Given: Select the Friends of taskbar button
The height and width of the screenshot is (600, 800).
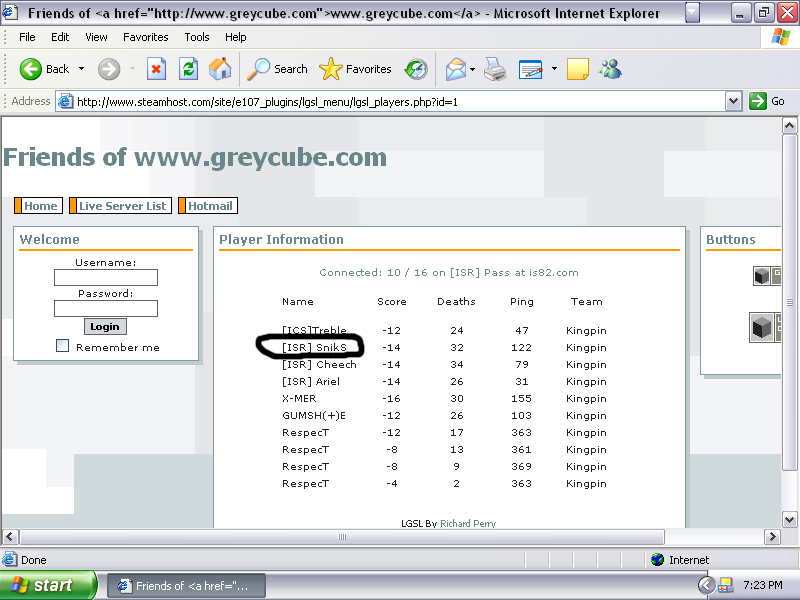Looking at the screenshot, I should click(x=186, y=586).
